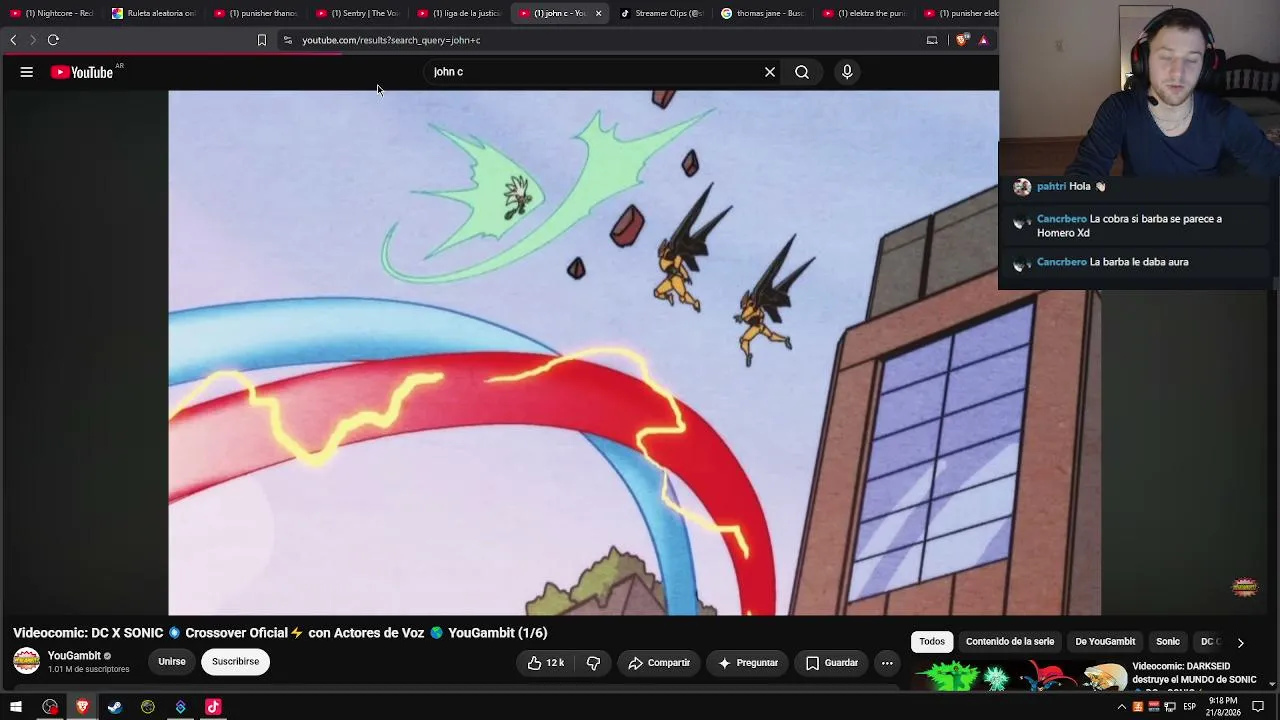
Task: Open the Windows Start menu
Action: coord(16,707)
